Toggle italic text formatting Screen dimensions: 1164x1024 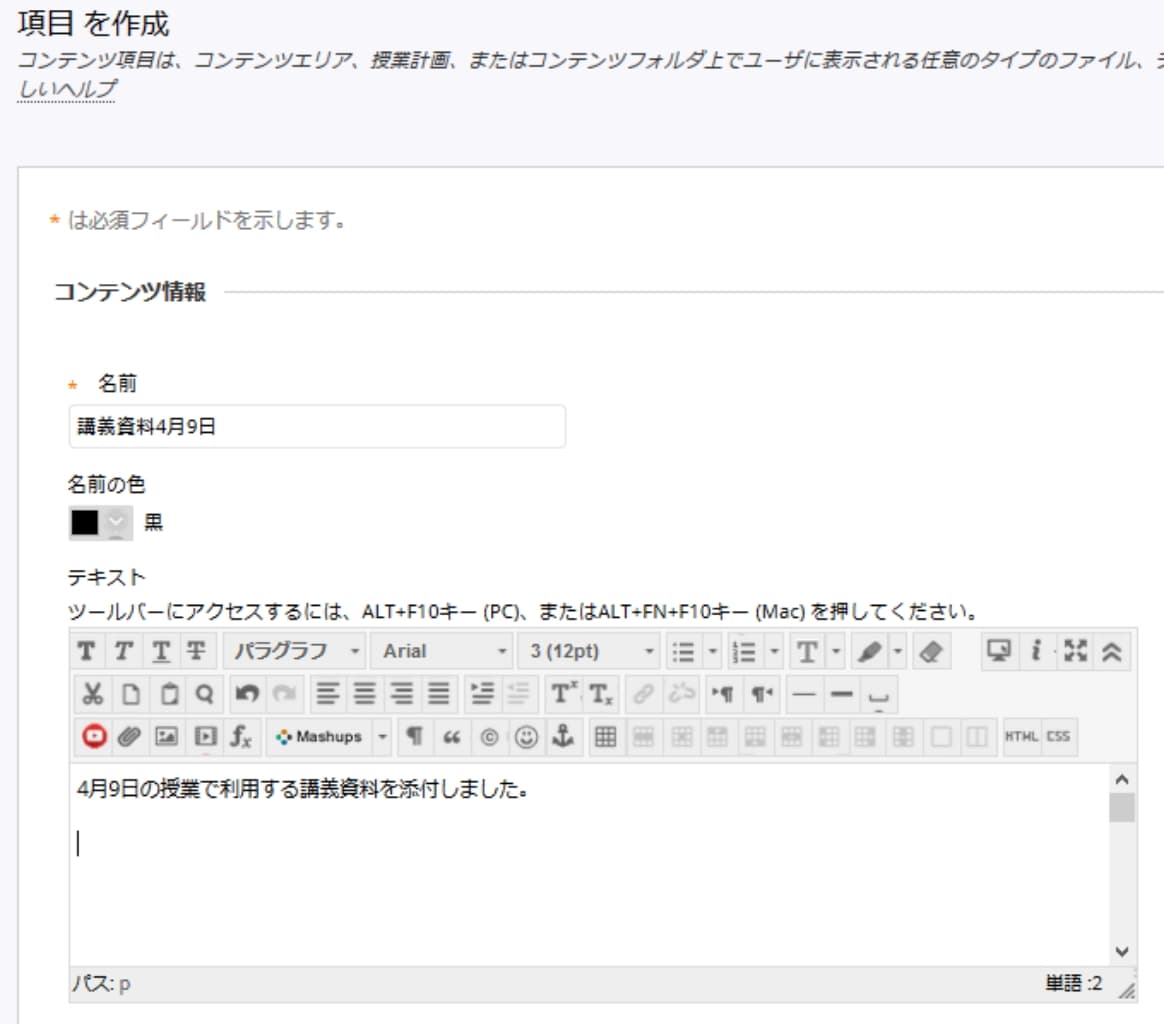pyautogui.click(x=123, y=651)
